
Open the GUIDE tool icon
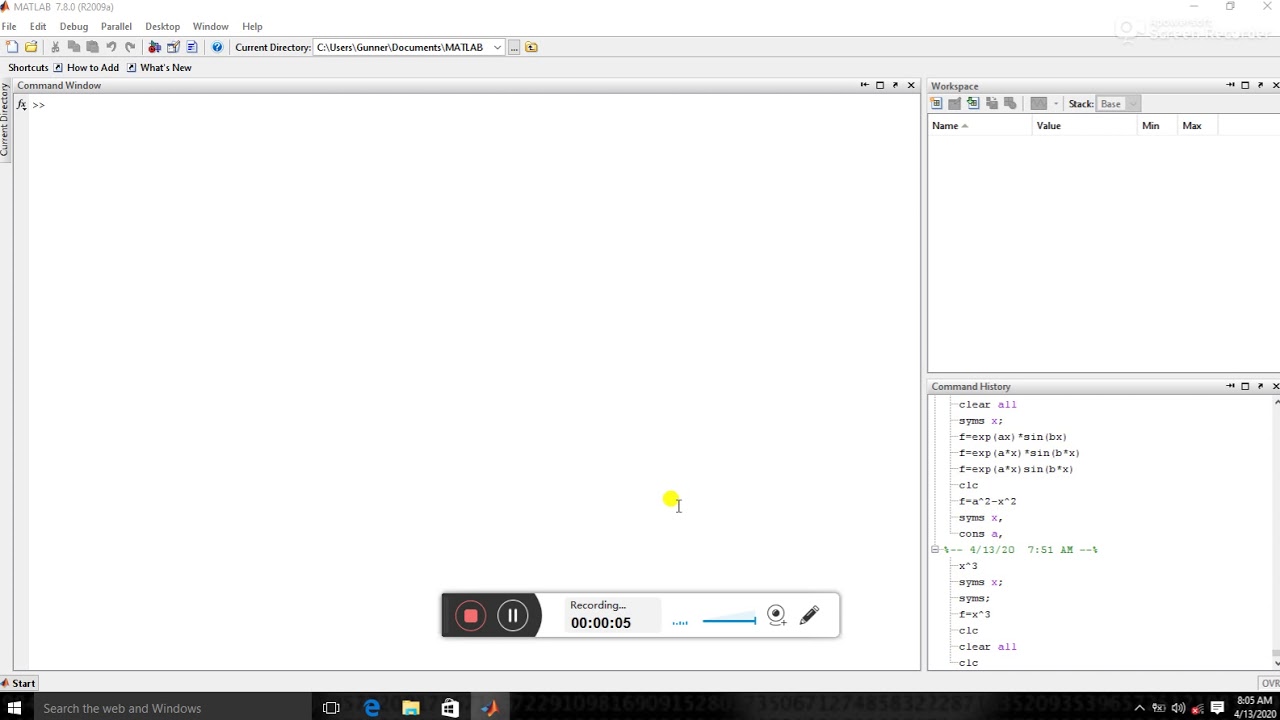tap(173, 47)
